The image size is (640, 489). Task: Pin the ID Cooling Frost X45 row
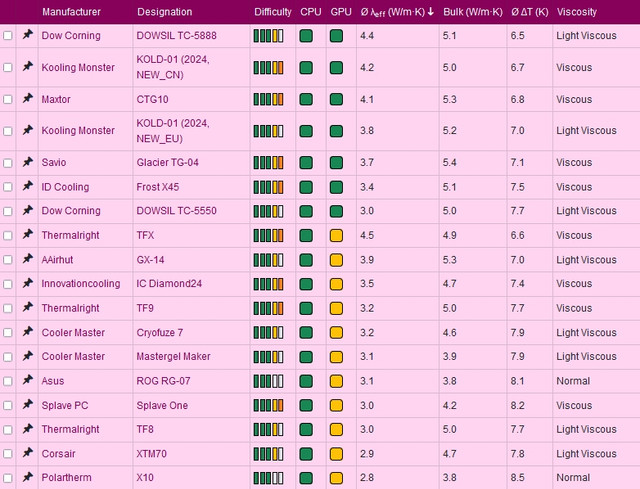coord(27,186)
